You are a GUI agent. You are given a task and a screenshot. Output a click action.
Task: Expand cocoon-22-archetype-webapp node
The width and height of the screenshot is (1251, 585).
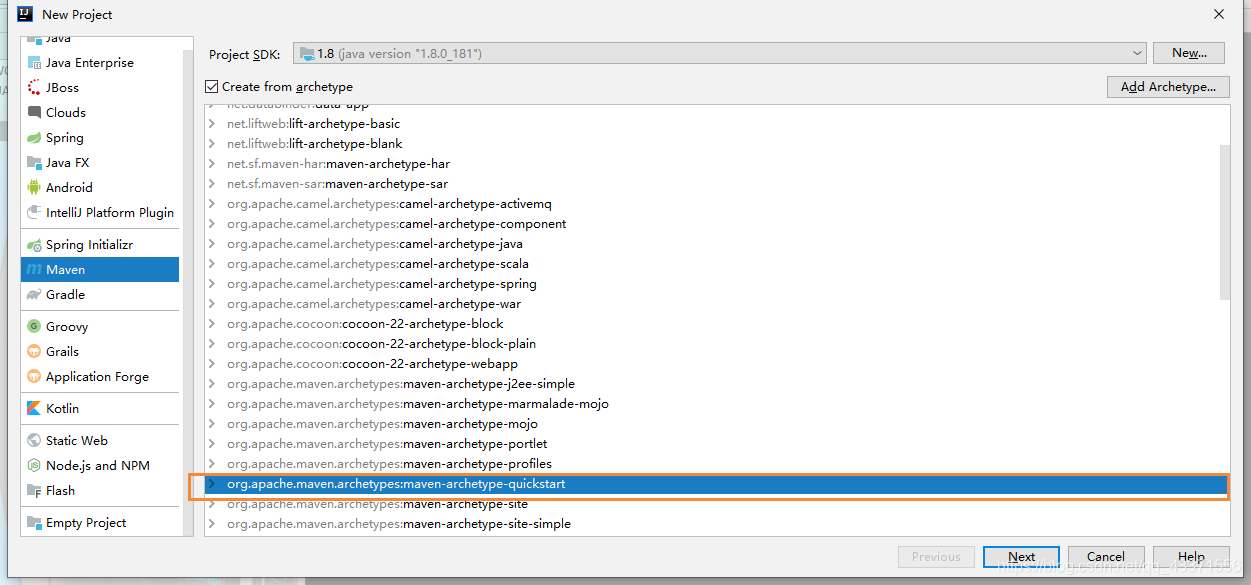pos(211,364)
